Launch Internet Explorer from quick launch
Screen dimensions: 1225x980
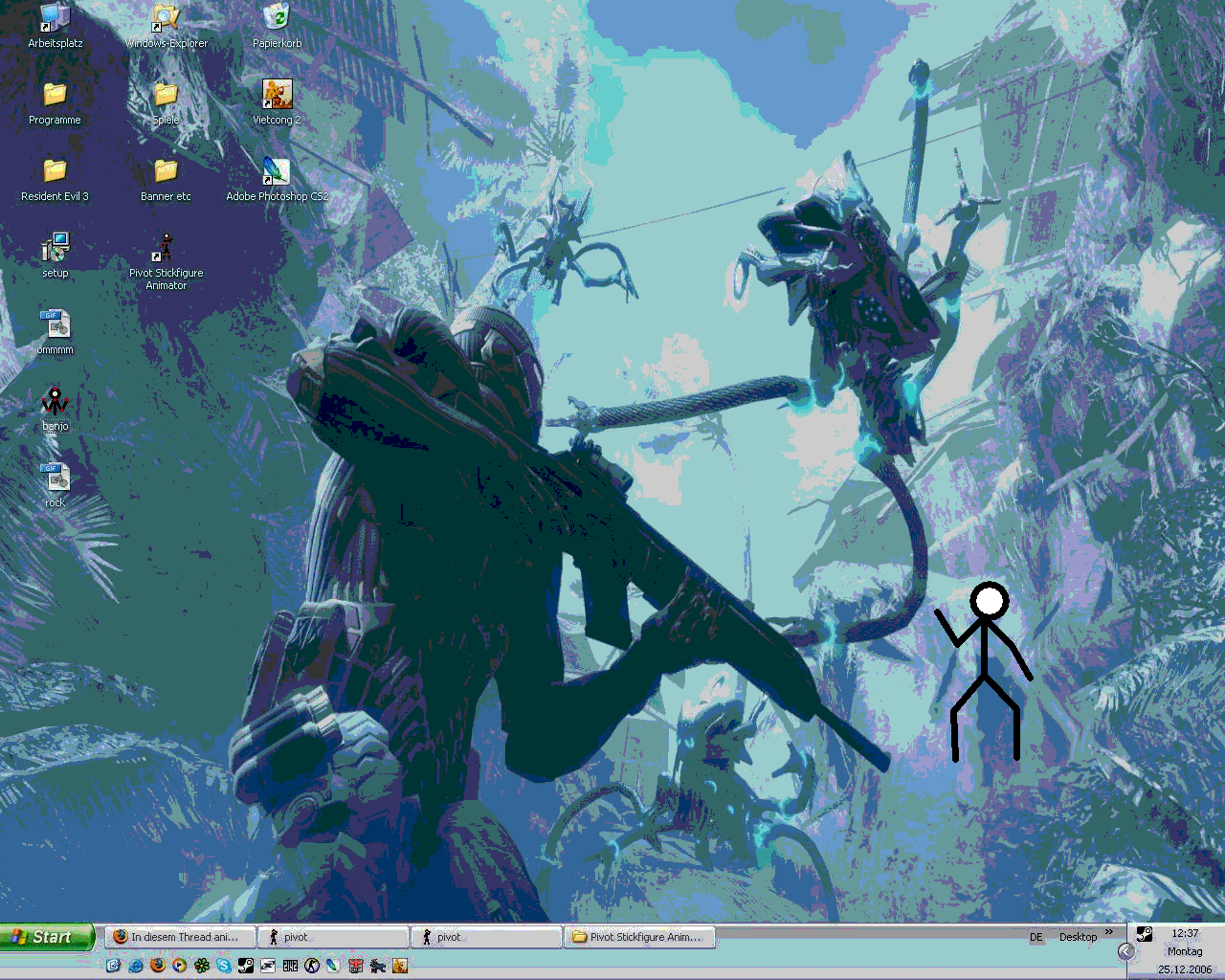[x=136, y=966]
